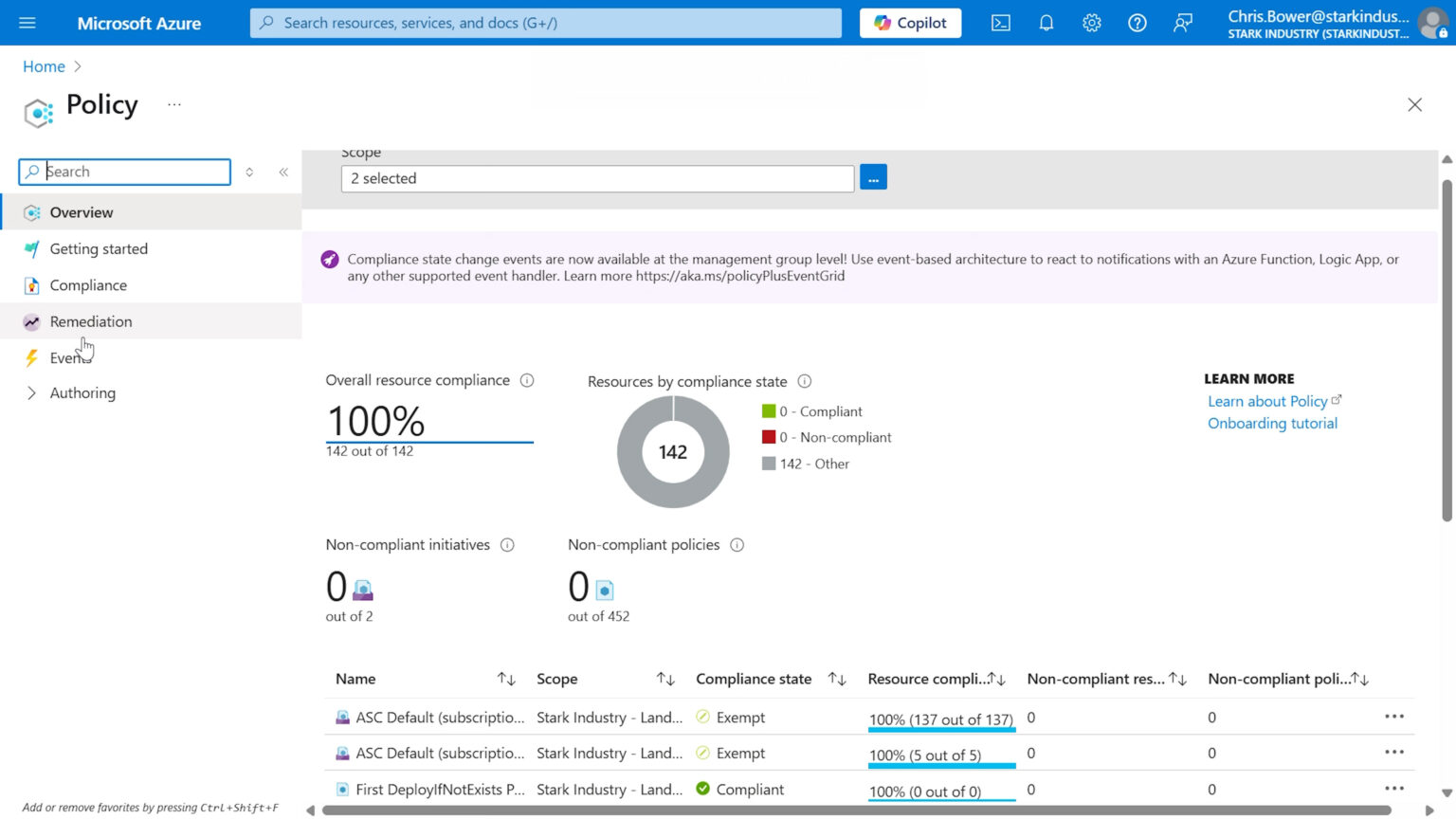1456x819 pixels.
Task: Navigate Home via the breadcrumb
Action: (44, 66)
